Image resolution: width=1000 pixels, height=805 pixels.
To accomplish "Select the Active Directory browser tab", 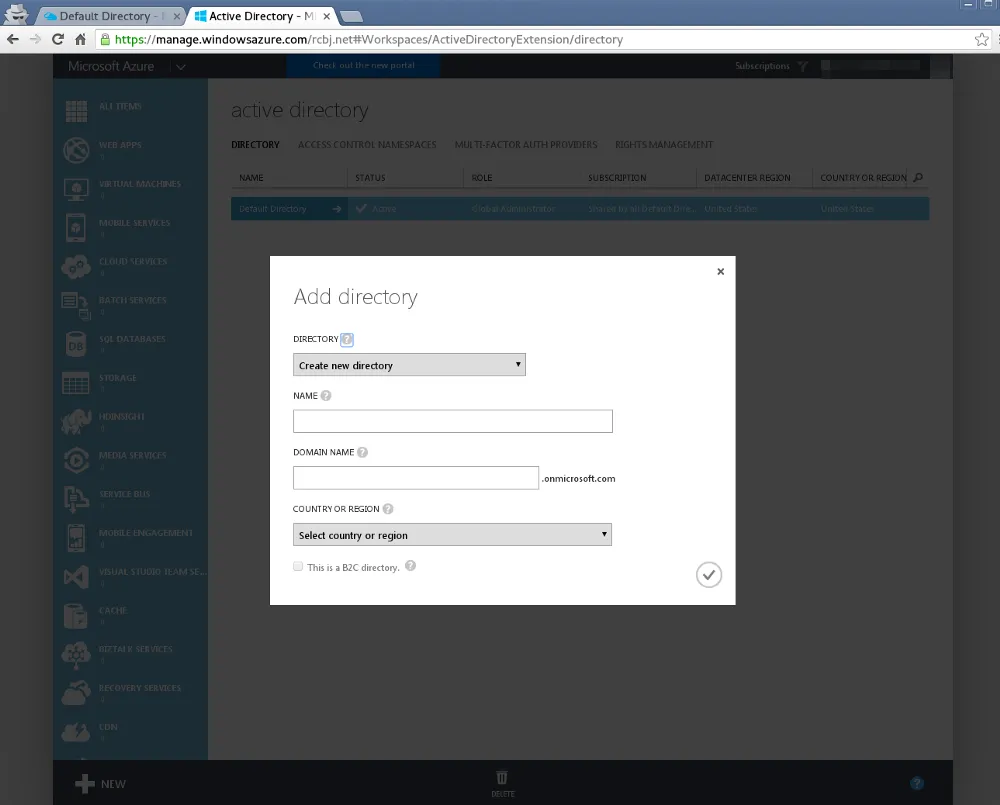I will pos(262,16).
